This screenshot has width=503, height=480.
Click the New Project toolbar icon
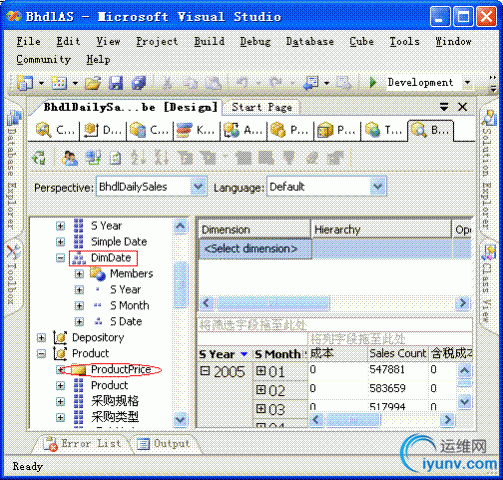coord(25,82)
